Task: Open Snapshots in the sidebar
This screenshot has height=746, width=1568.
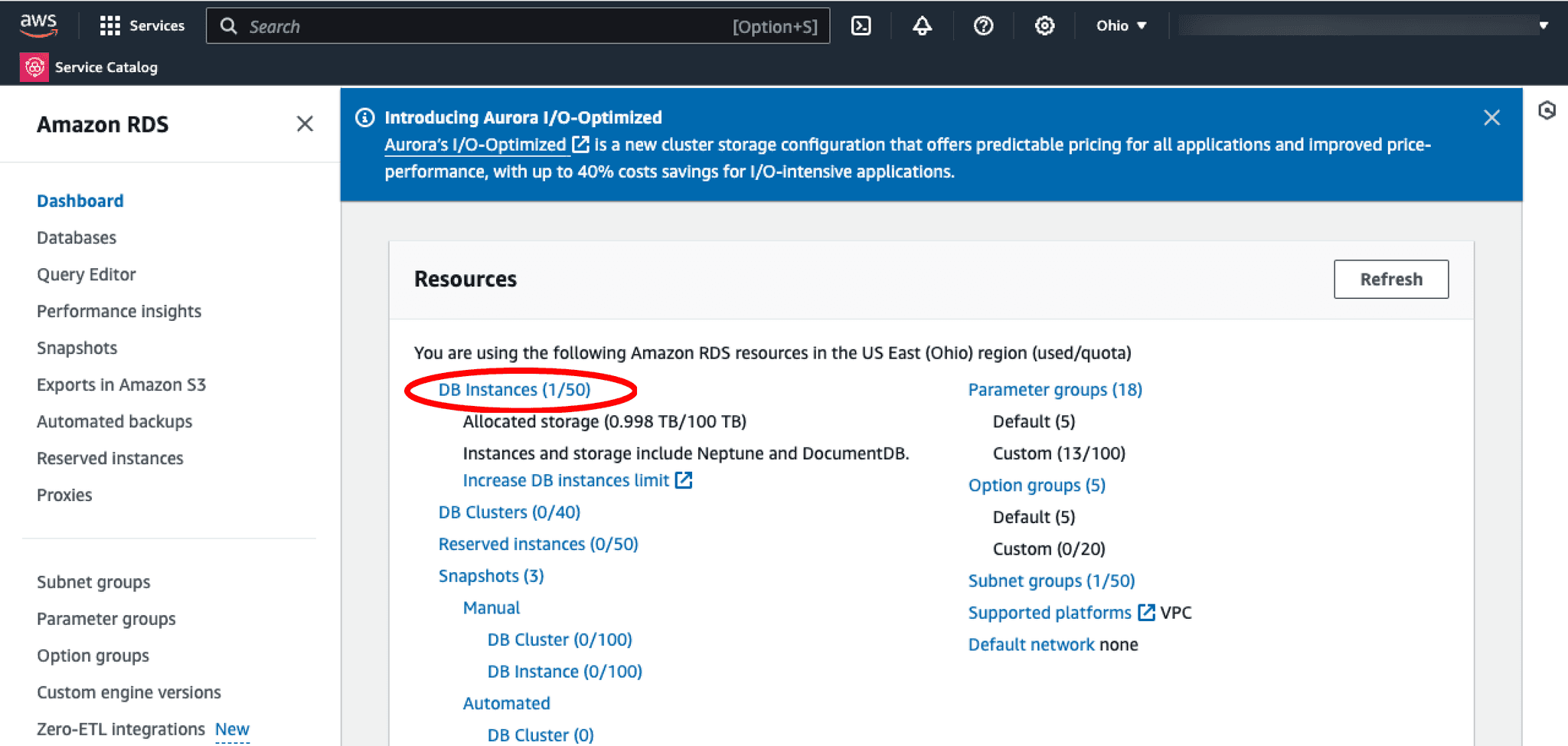Action: [77, 348]
